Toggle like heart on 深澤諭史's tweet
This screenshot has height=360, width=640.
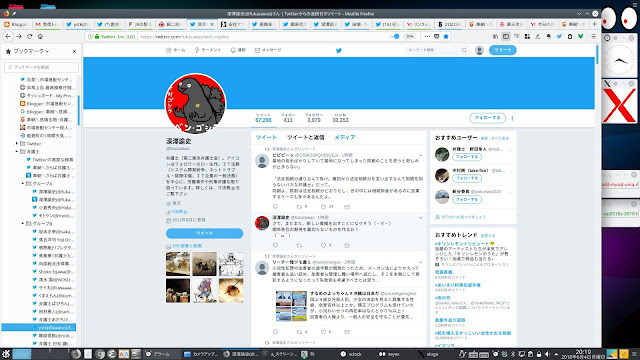point(323,245)
